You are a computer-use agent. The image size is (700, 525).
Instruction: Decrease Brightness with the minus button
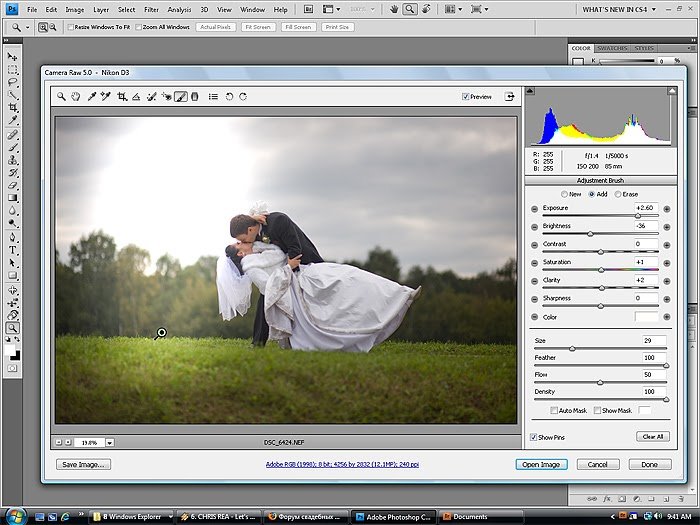535,226
